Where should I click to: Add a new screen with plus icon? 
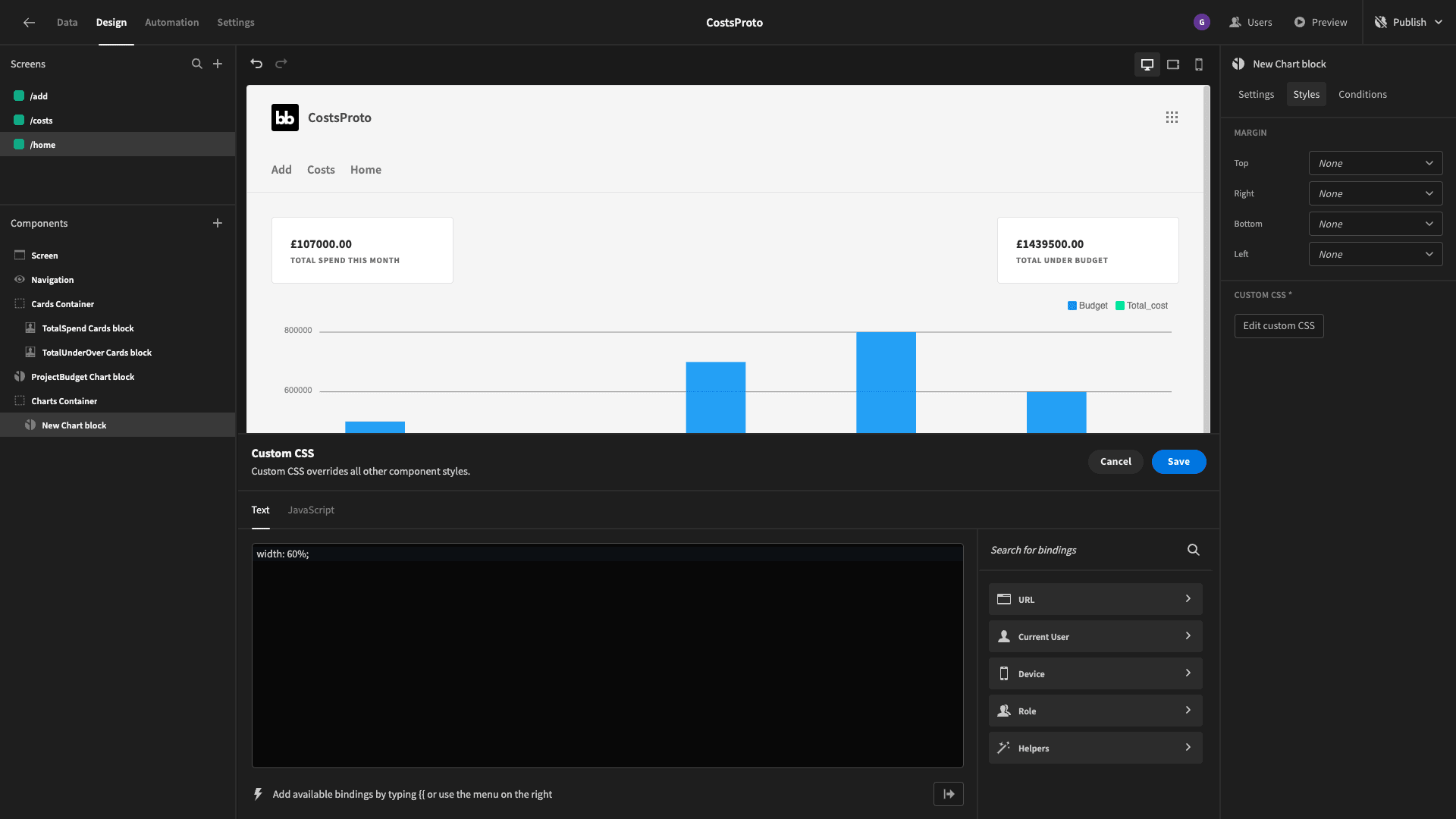click(218, 64)
